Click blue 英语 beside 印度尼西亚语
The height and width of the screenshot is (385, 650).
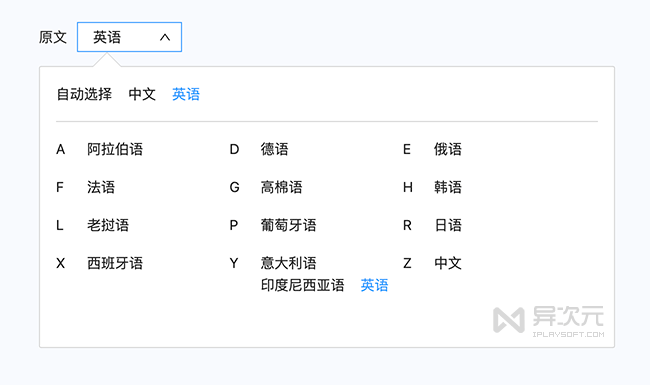[x=374, y=285]
